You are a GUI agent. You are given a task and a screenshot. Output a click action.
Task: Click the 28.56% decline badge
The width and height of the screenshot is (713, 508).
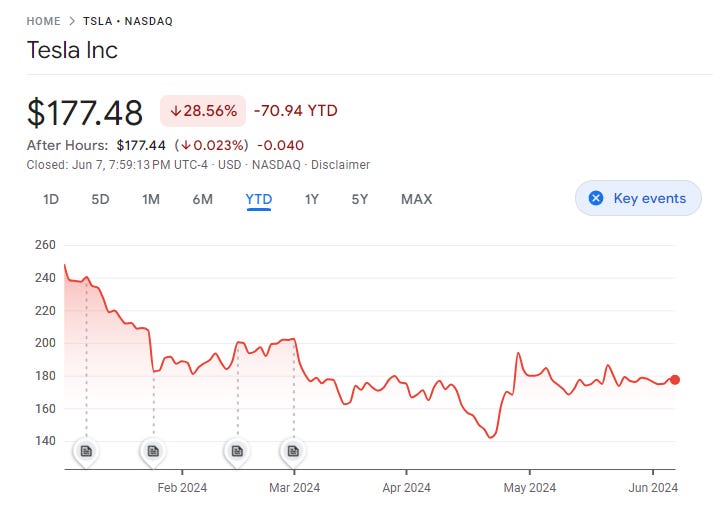tap(203, 111)
